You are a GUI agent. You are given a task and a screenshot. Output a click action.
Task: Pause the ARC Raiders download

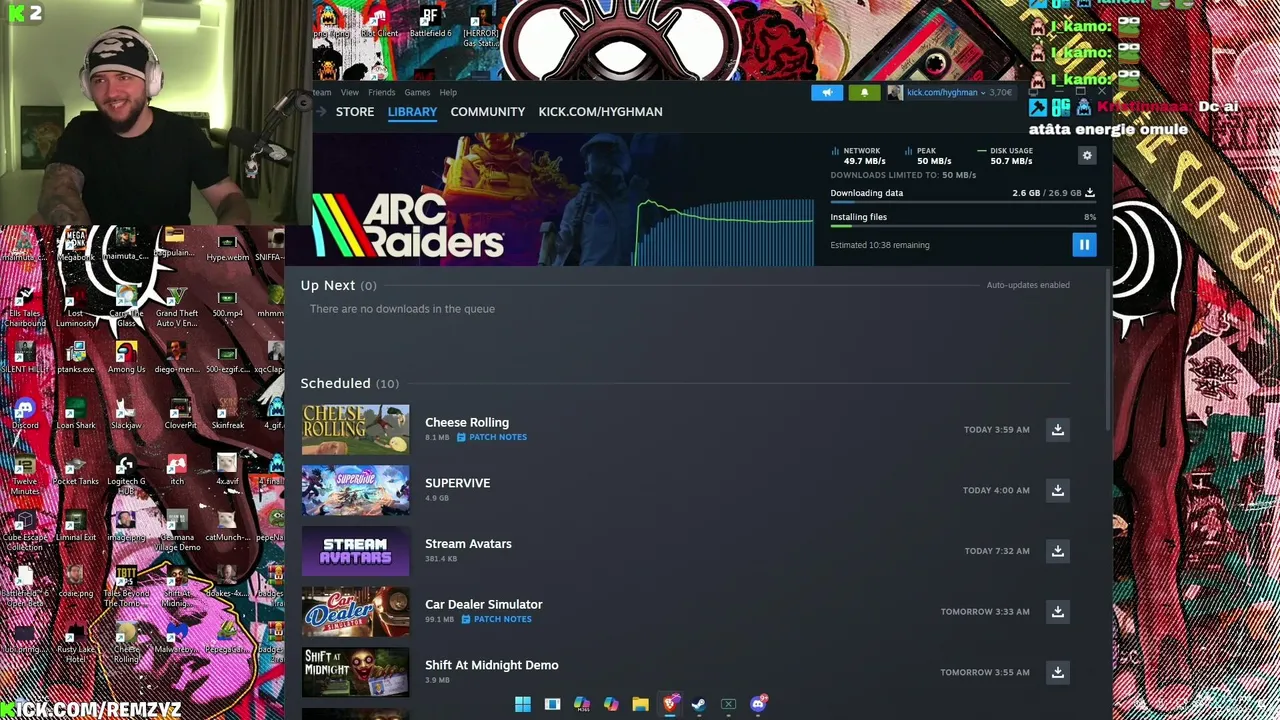1084,245
